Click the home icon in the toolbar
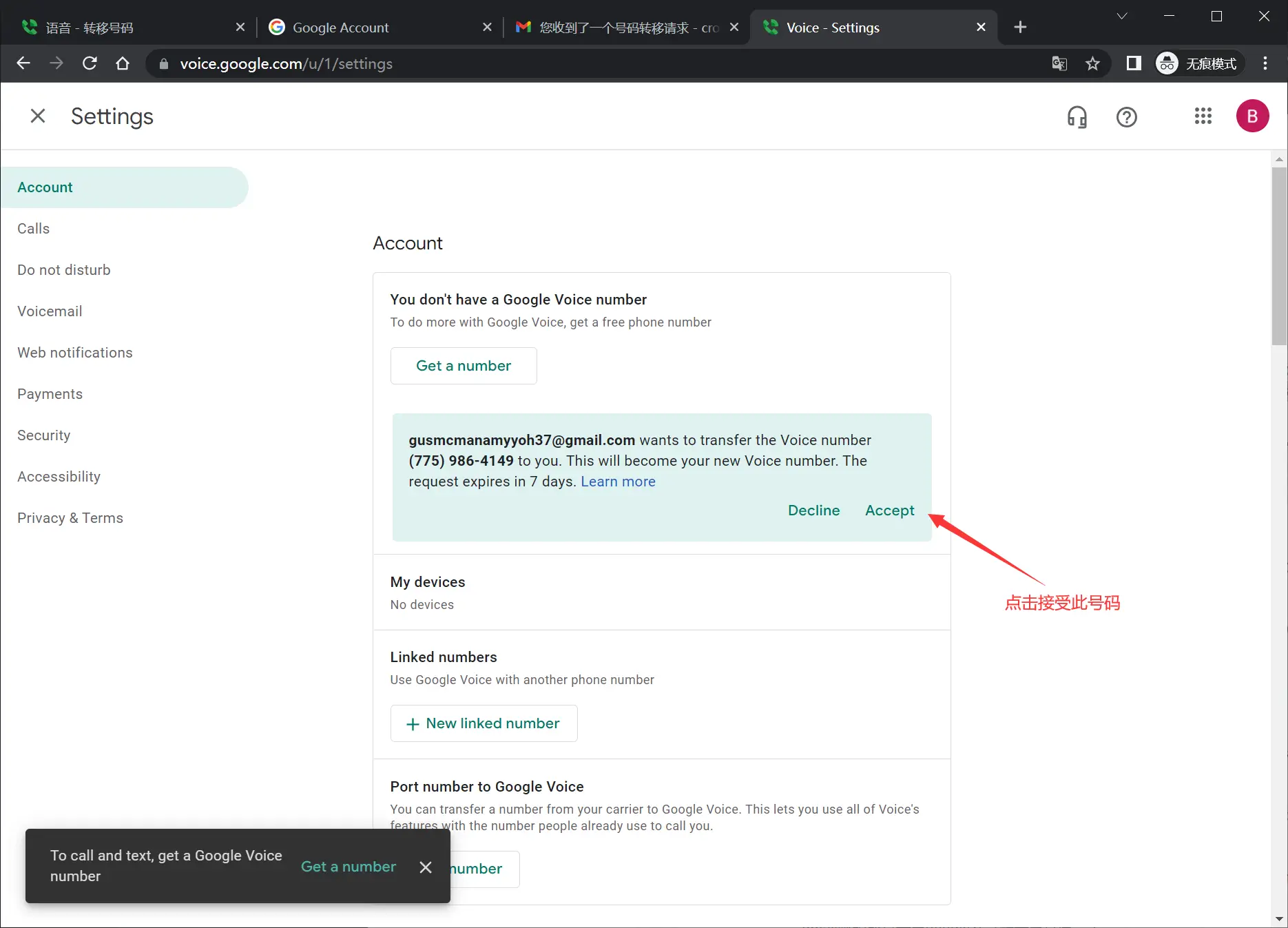The height and width of the screenshot is (928, 1288). (123, 63)
